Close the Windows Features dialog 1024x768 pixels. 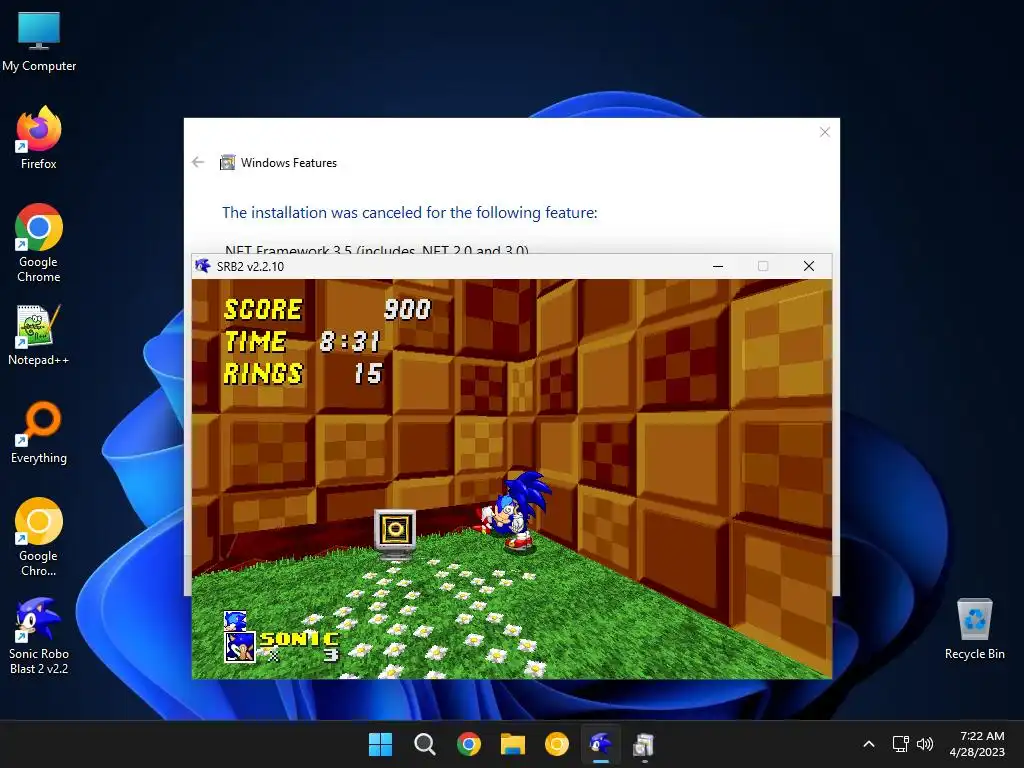(x=825, y=132)
